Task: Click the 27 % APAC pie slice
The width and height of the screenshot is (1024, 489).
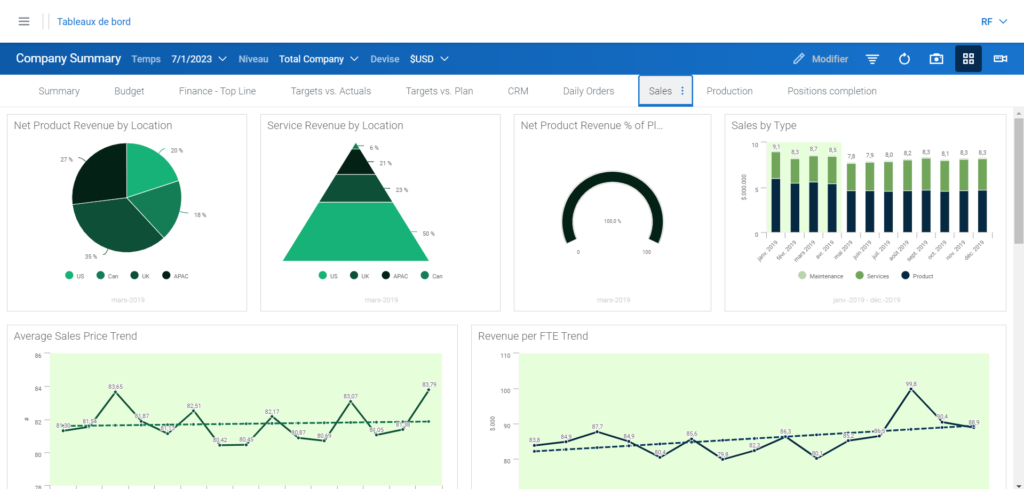Action: (x=99, y=173)
